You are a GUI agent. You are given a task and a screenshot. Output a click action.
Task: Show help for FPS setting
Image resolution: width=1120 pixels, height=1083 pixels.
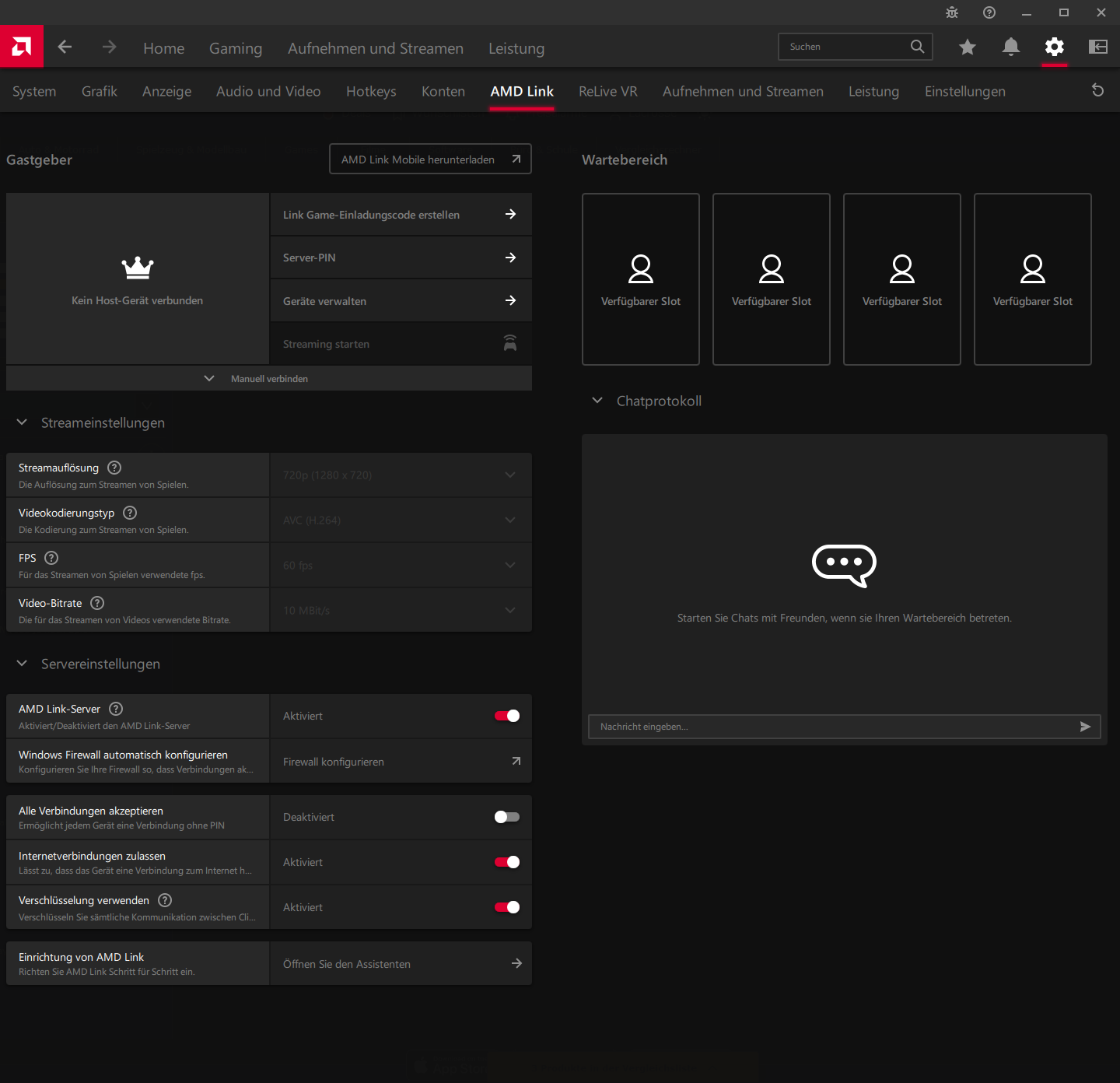[x=51, y=558]
